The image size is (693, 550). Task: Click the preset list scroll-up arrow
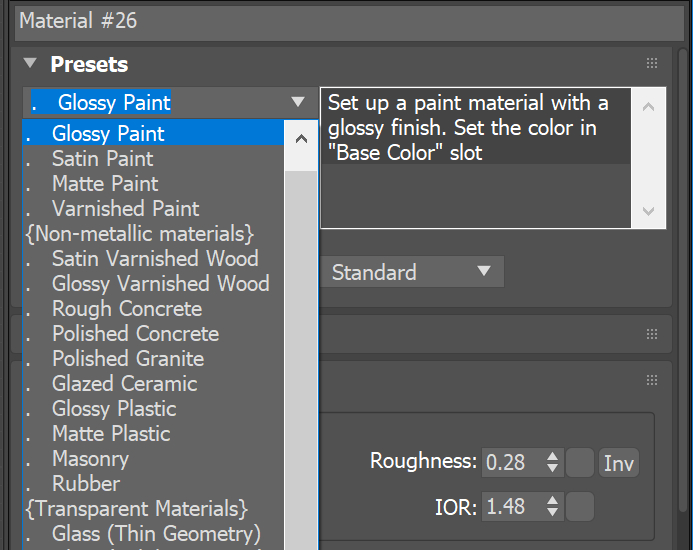301,139
